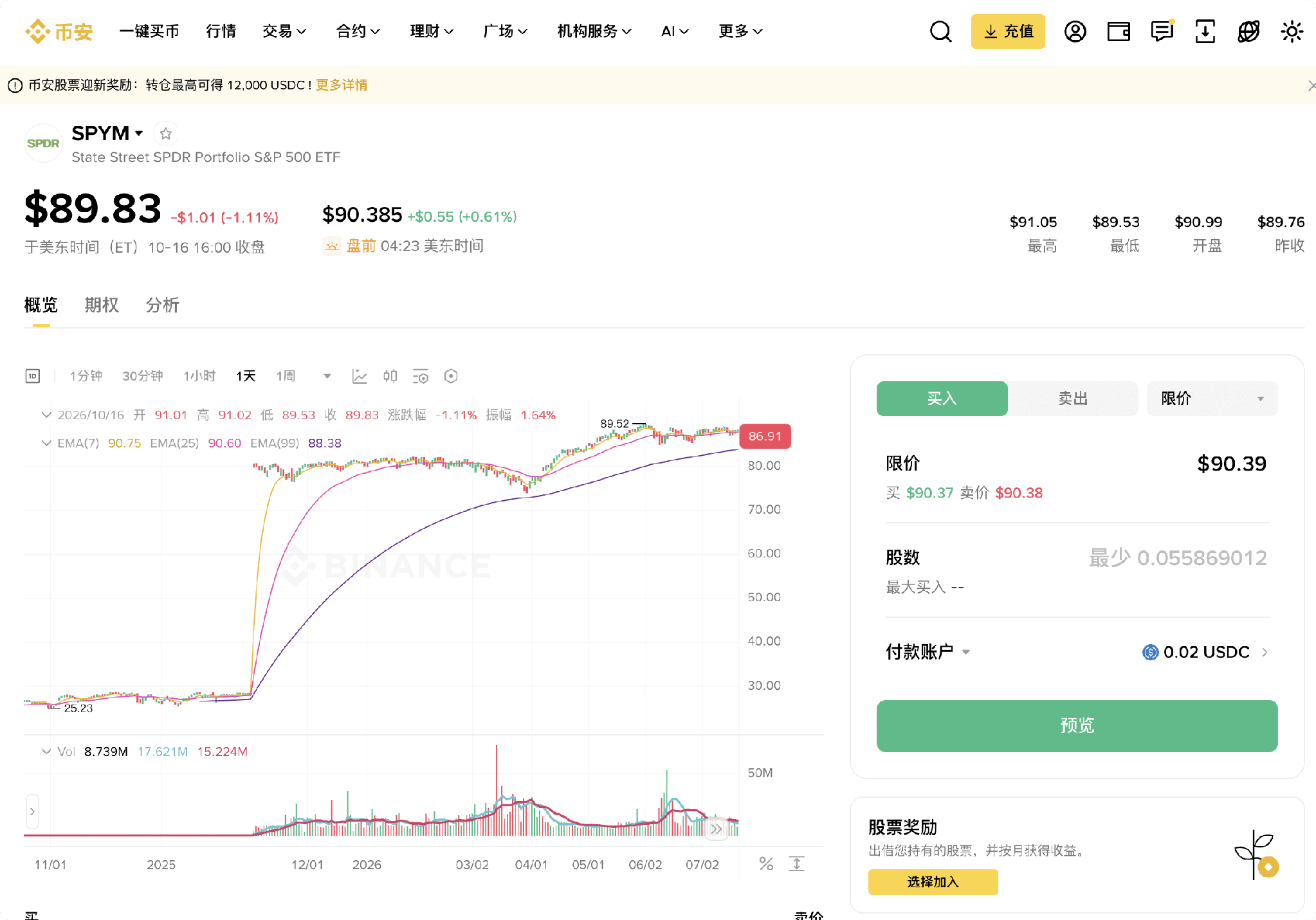1316x920 pixels.
Task: Add SPYM to favorites with star
Action: (166, 134)
